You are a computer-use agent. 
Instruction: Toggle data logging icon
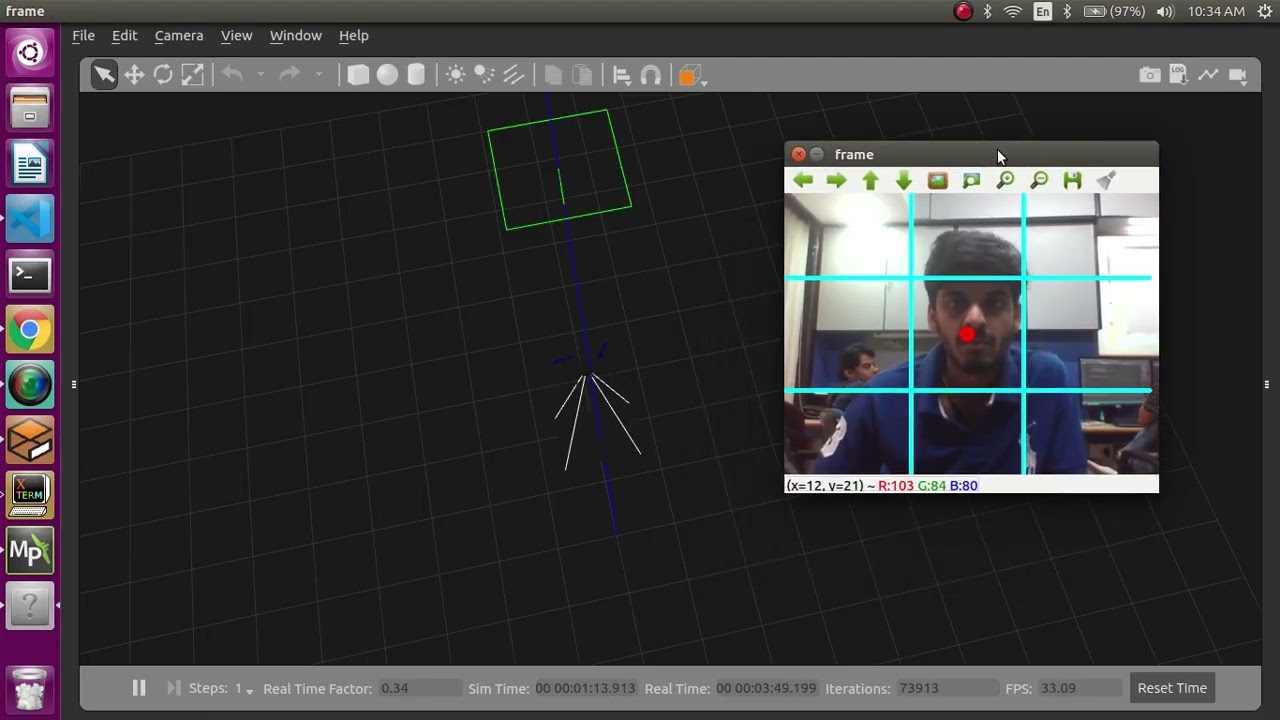[1180, 75]
